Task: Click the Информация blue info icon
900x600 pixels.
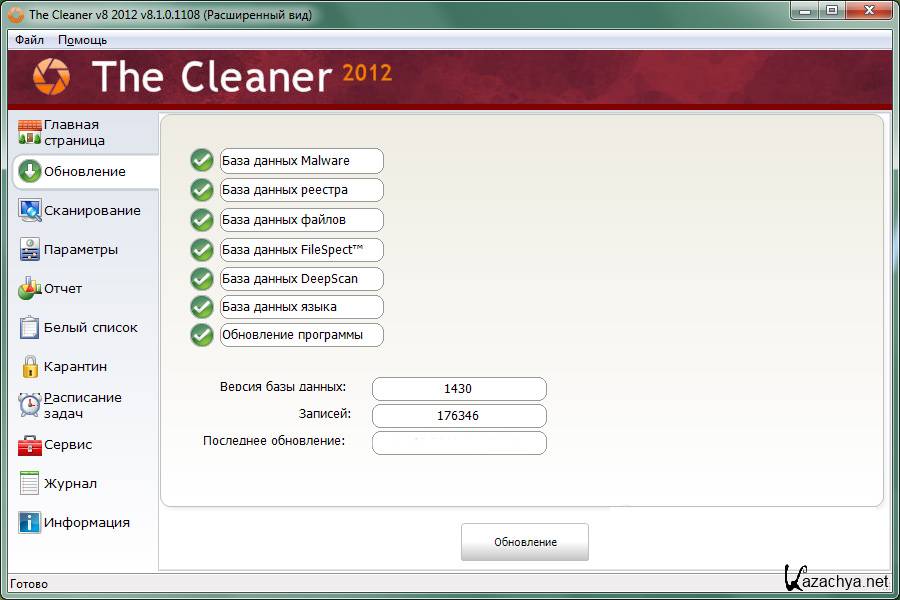Action: coord(30,522)
